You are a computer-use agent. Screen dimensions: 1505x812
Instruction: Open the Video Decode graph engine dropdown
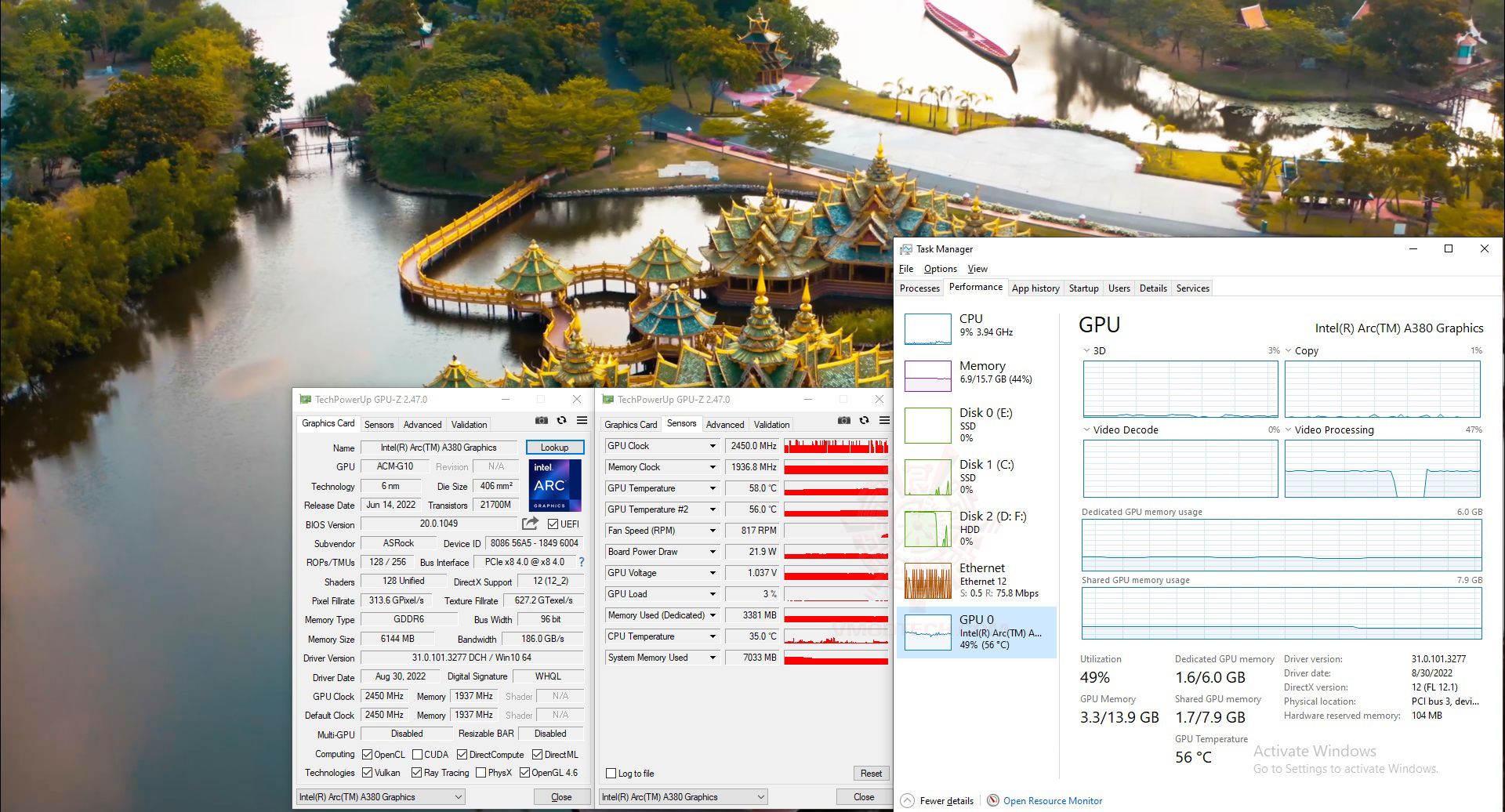(x=1086, y=430)
